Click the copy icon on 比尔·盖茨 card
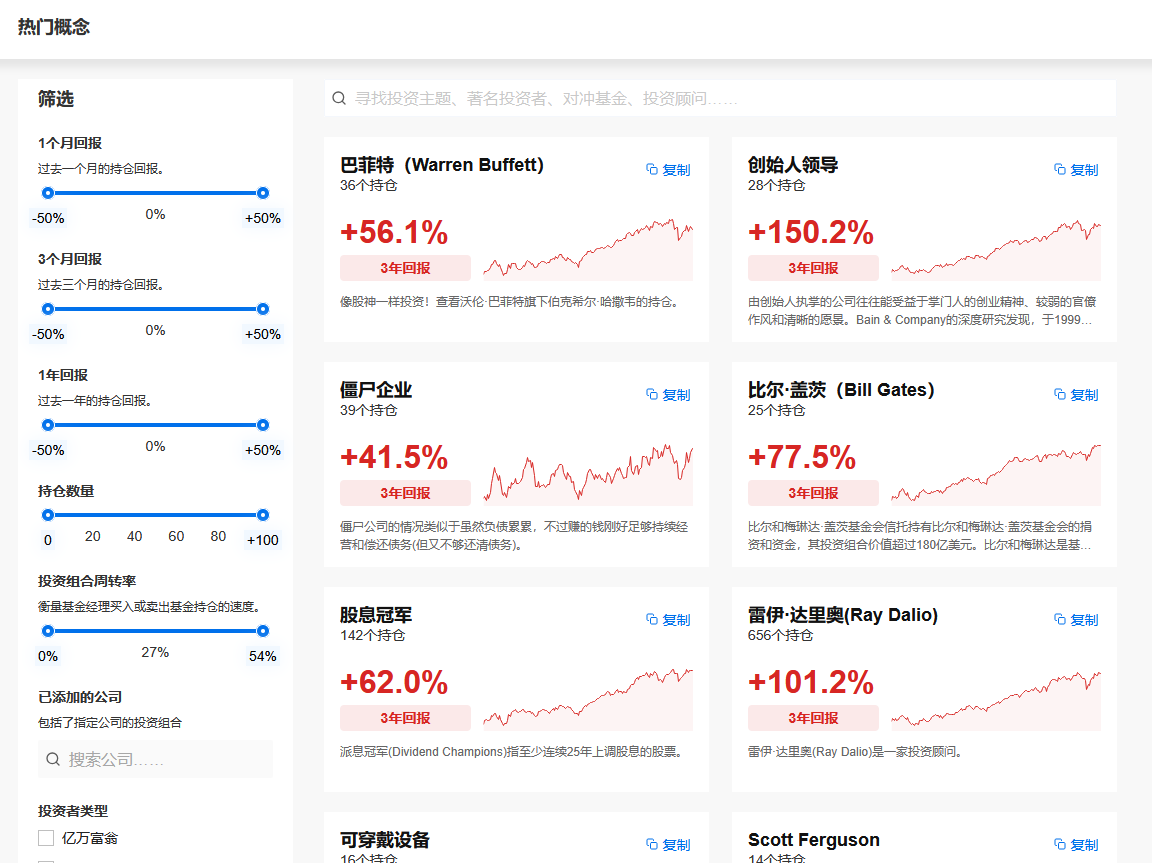The image size is (1152, 863). tap(1059, 394)
